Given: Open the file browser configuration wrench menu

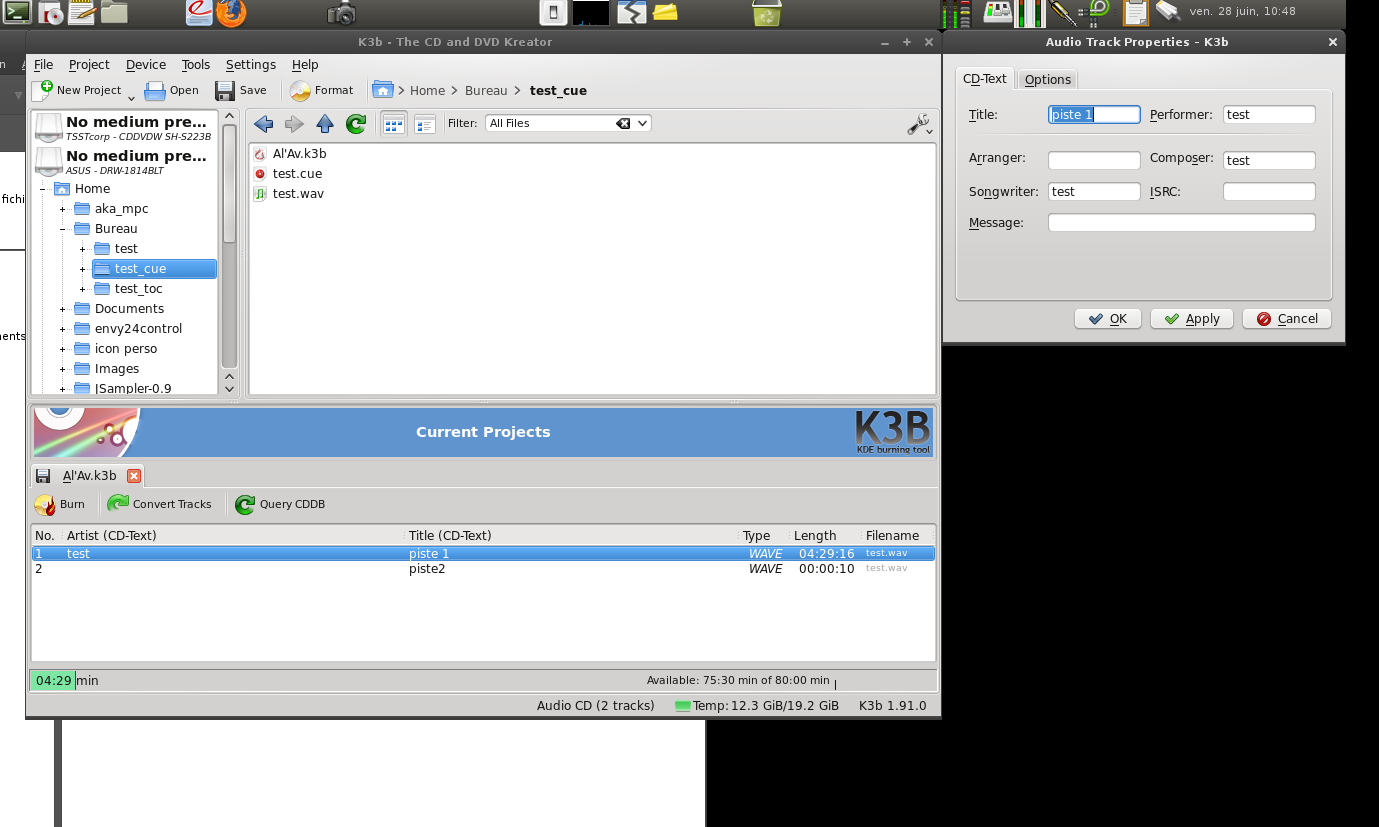Looking at the screenshot, I should pos(919,124).
